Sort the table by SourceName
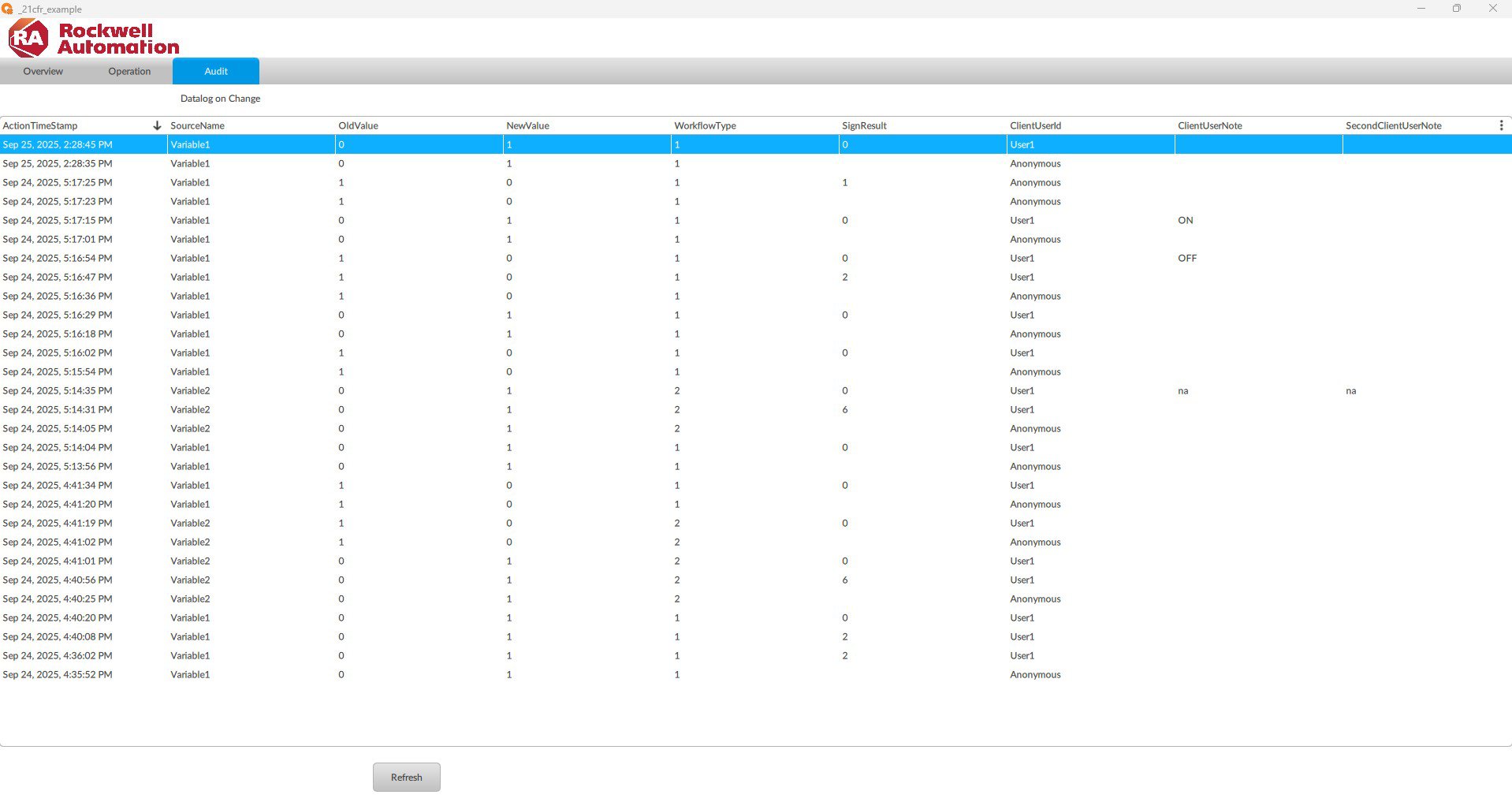Image resolution: width=1512 pixels, height=802 pixels. click(x=196, y=125)
